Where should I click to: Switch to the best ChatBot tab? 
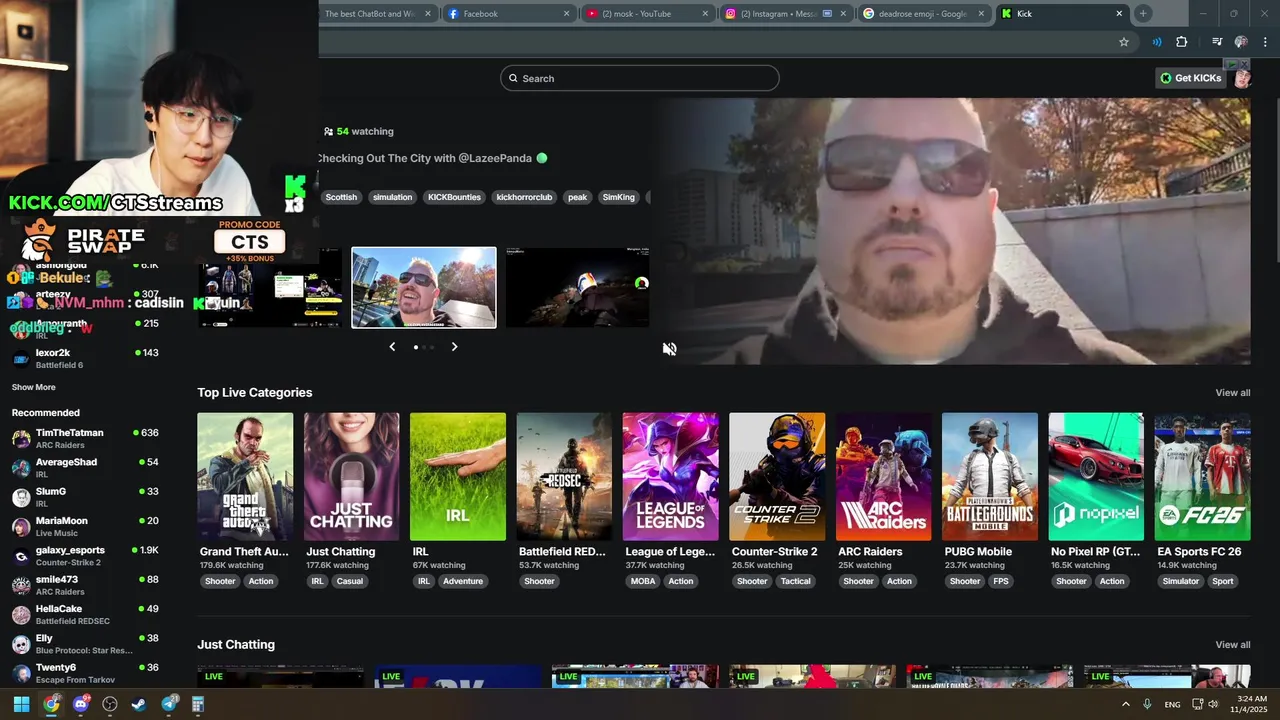[378, 14]
